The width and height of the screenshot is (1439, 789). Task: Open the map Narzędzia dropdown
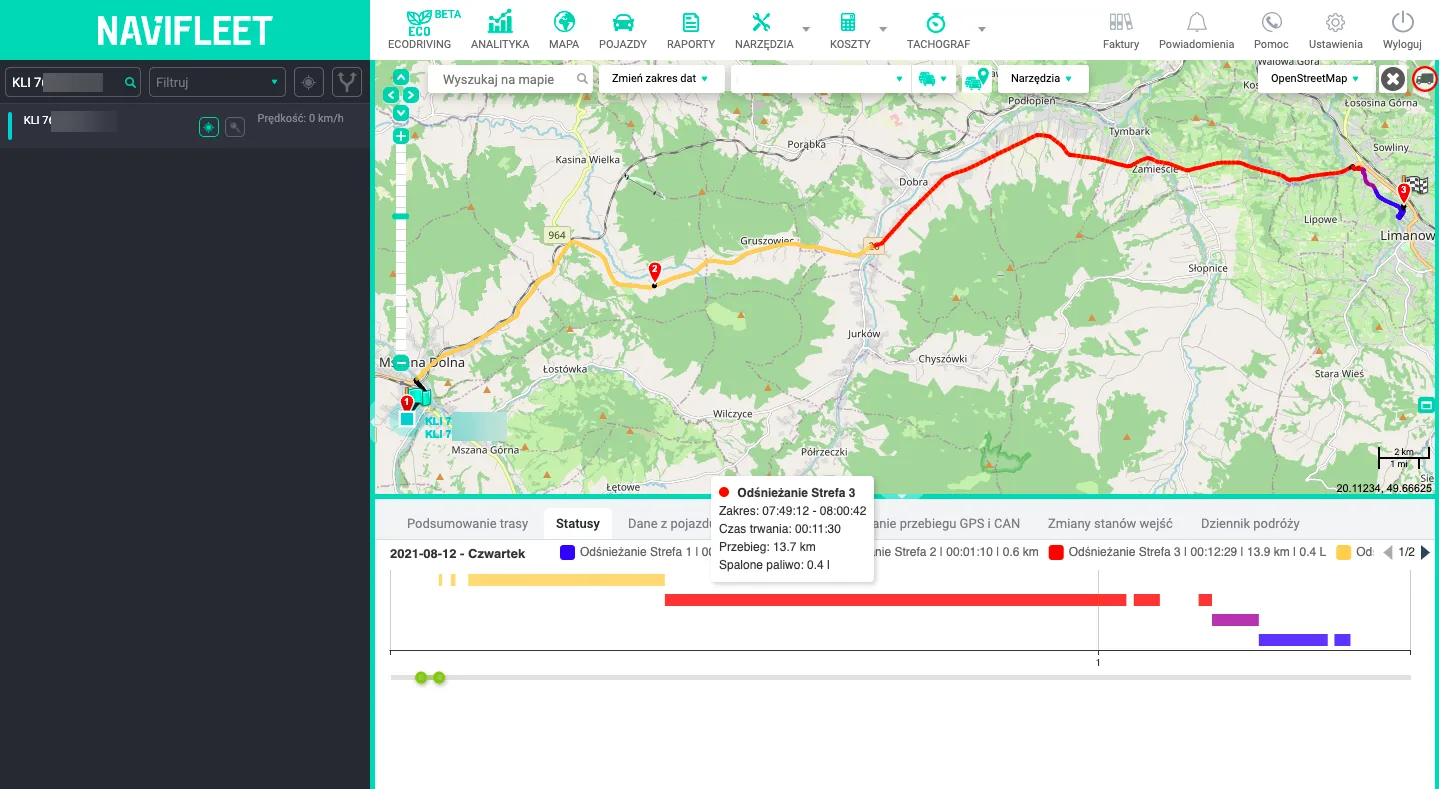(1043, 79)
